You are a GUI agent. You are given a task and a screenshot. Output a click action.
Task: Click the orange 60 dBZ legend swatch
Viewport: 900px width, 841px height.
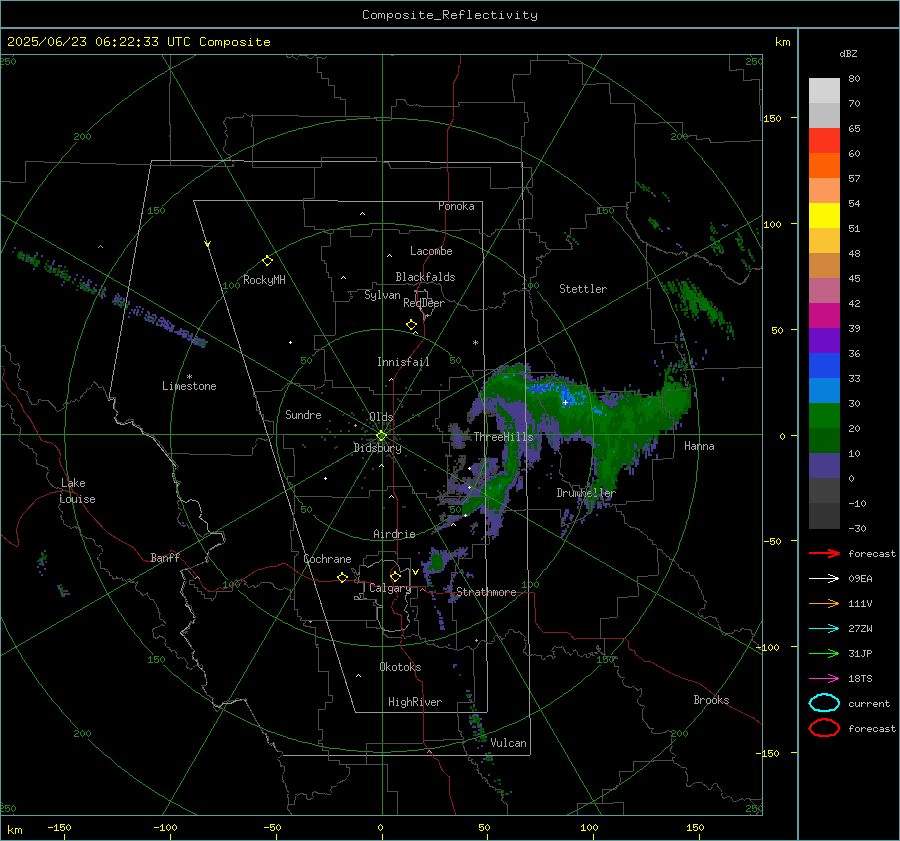point(824,165)
